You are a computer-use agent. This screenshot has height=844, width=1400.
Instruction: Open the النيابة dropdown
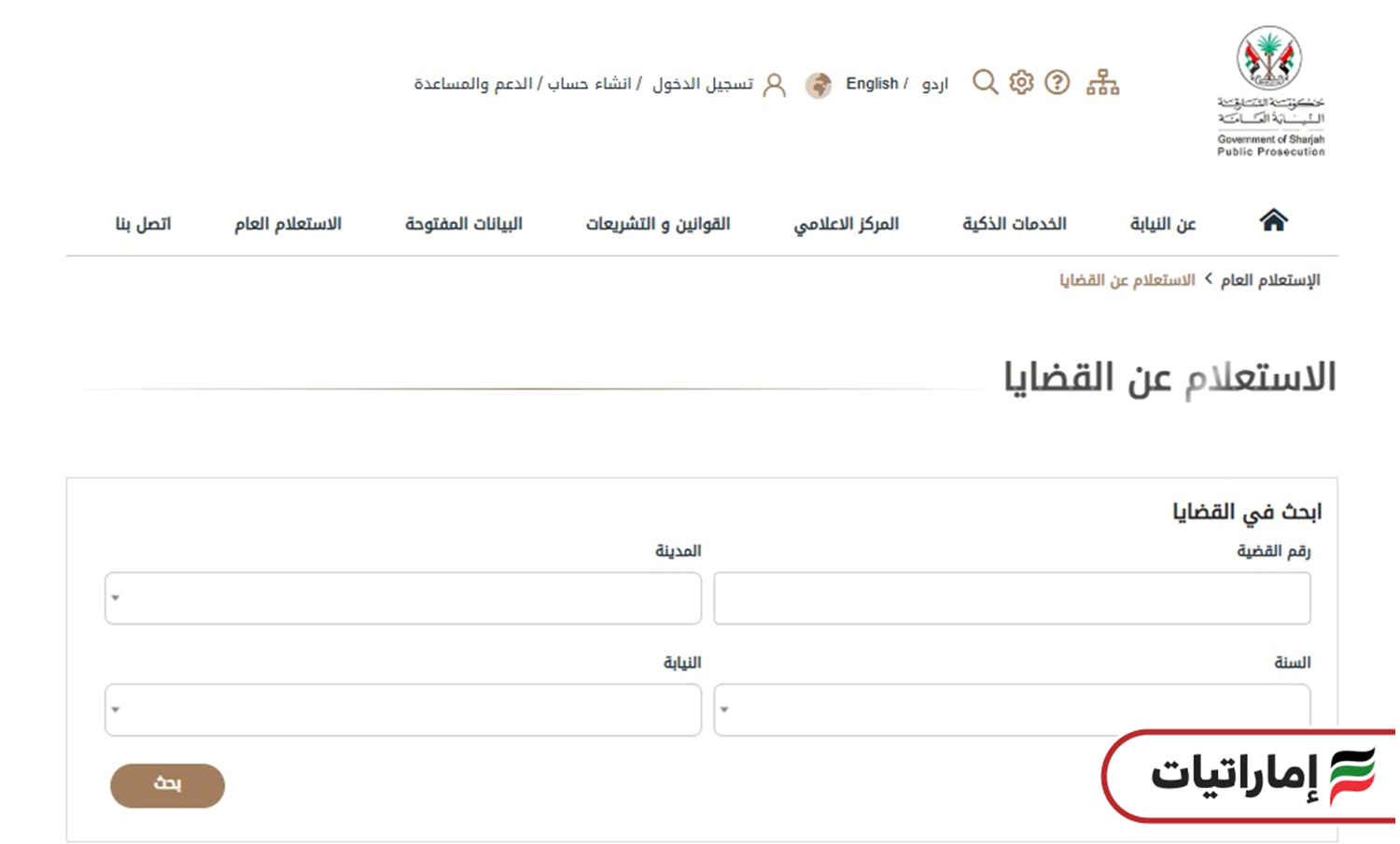pos(401,710)
